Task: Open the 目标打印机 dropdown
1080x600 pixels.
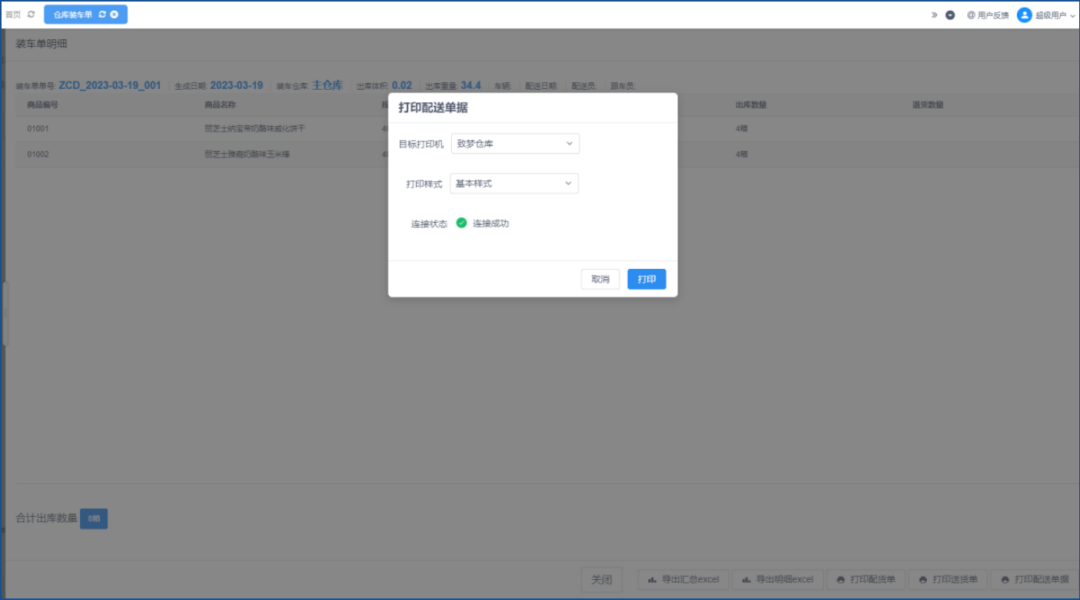Action: (515, 144)
